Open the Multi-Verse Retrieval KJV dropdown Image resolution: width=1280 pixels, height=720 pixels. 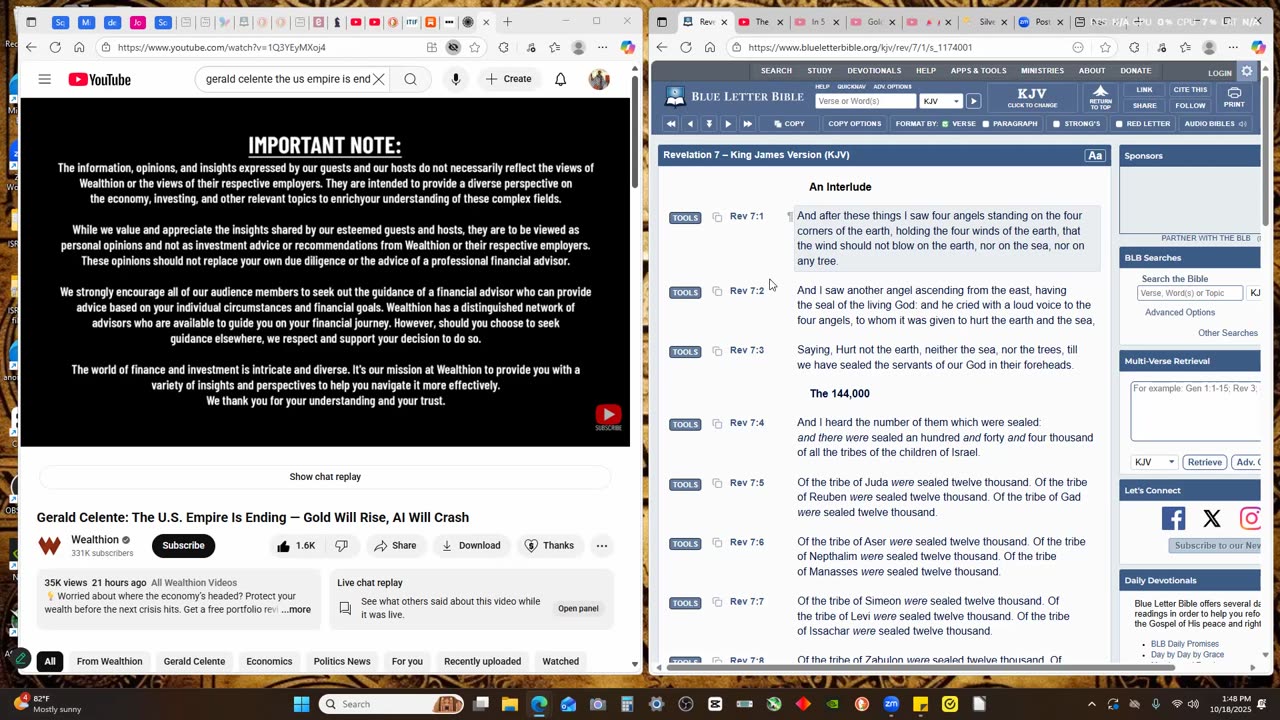[x=1154, y=462]
